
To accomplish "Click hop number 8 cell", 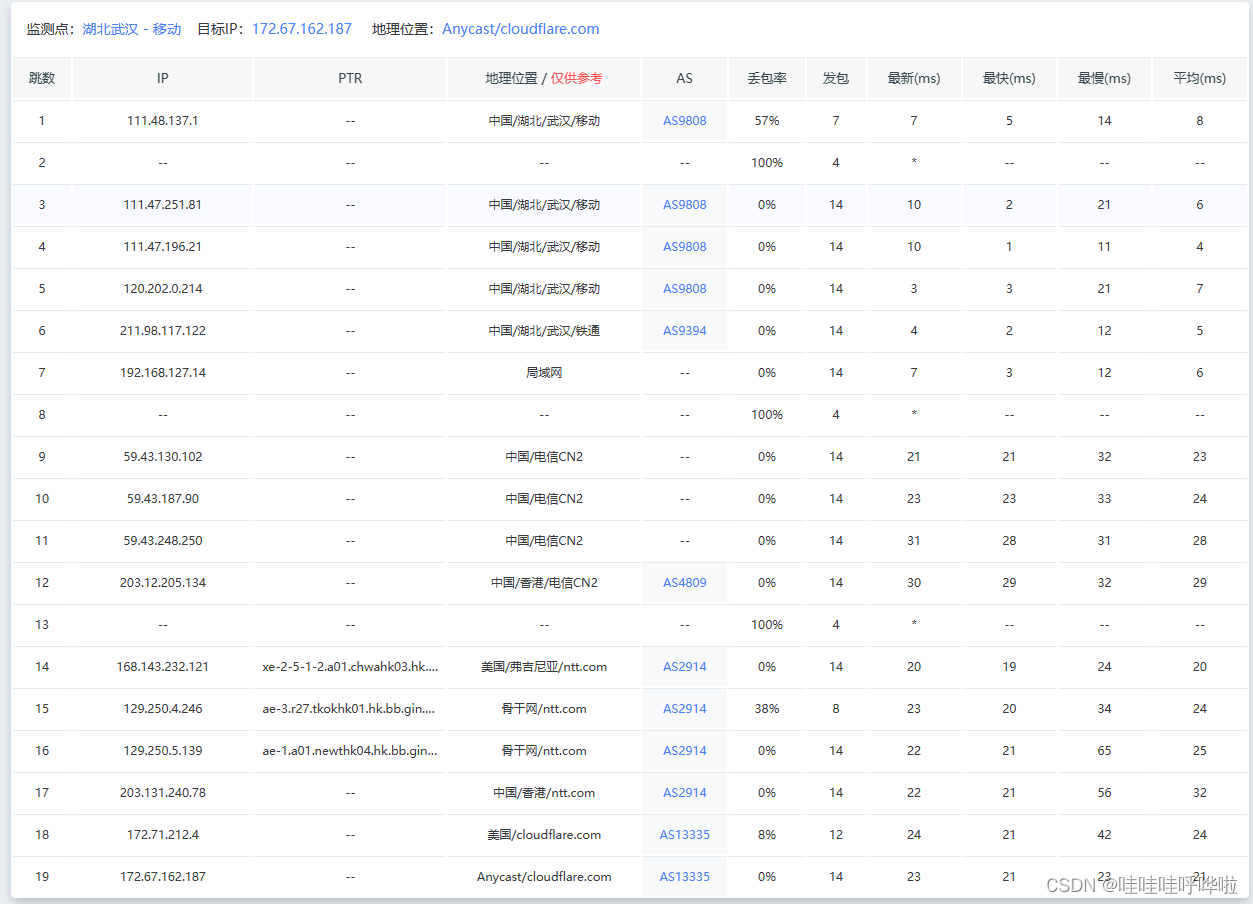I will [x=42, y=415].
